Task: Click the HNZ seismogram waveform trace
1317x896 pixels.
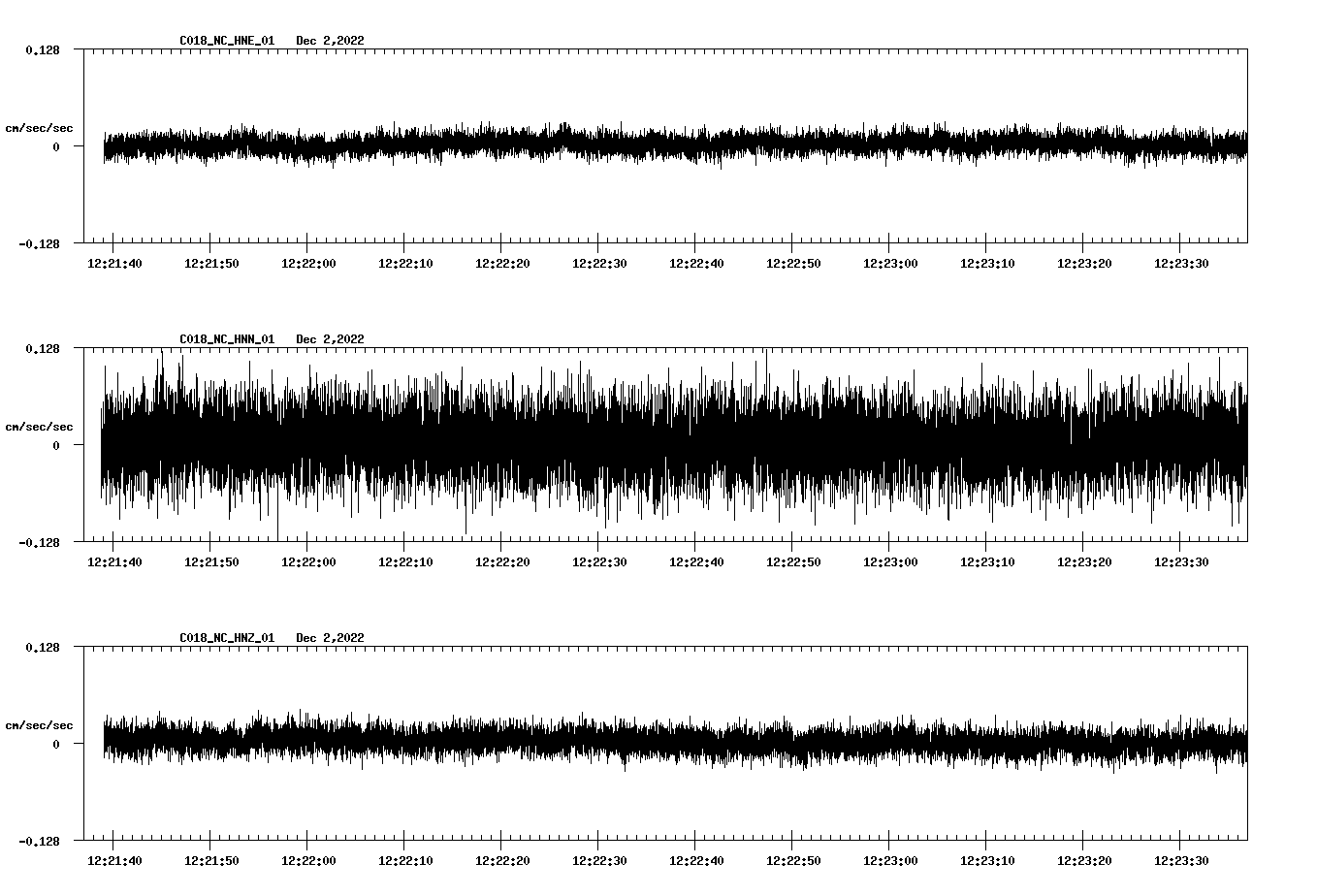Action: (x=675, y=741)
